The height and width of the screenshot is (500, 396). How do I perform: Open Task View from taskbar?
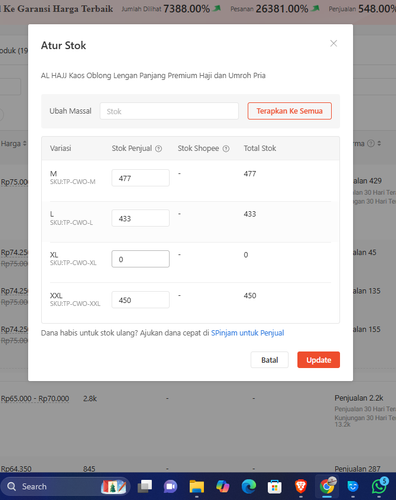coord(145,487)
